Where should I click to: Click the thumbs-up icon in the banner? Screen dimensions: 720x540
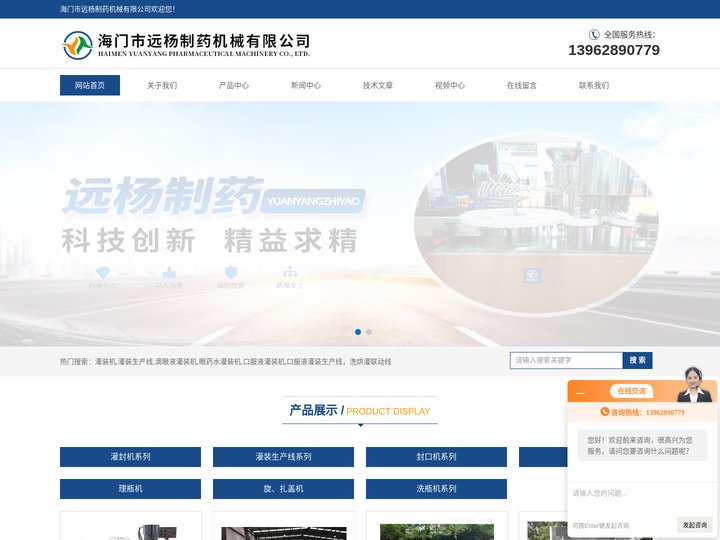pyautogui.click(x=169, y=273)
